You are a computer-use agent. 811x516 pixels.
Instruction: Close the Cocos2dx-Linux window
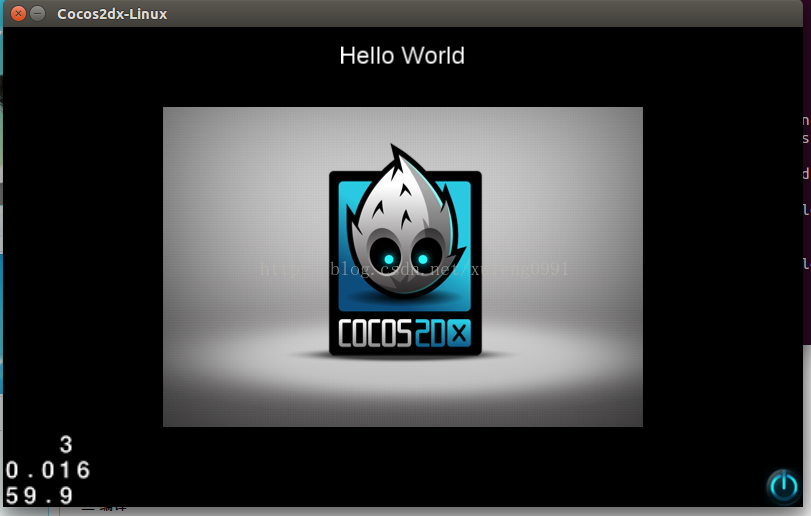[18, 13]
